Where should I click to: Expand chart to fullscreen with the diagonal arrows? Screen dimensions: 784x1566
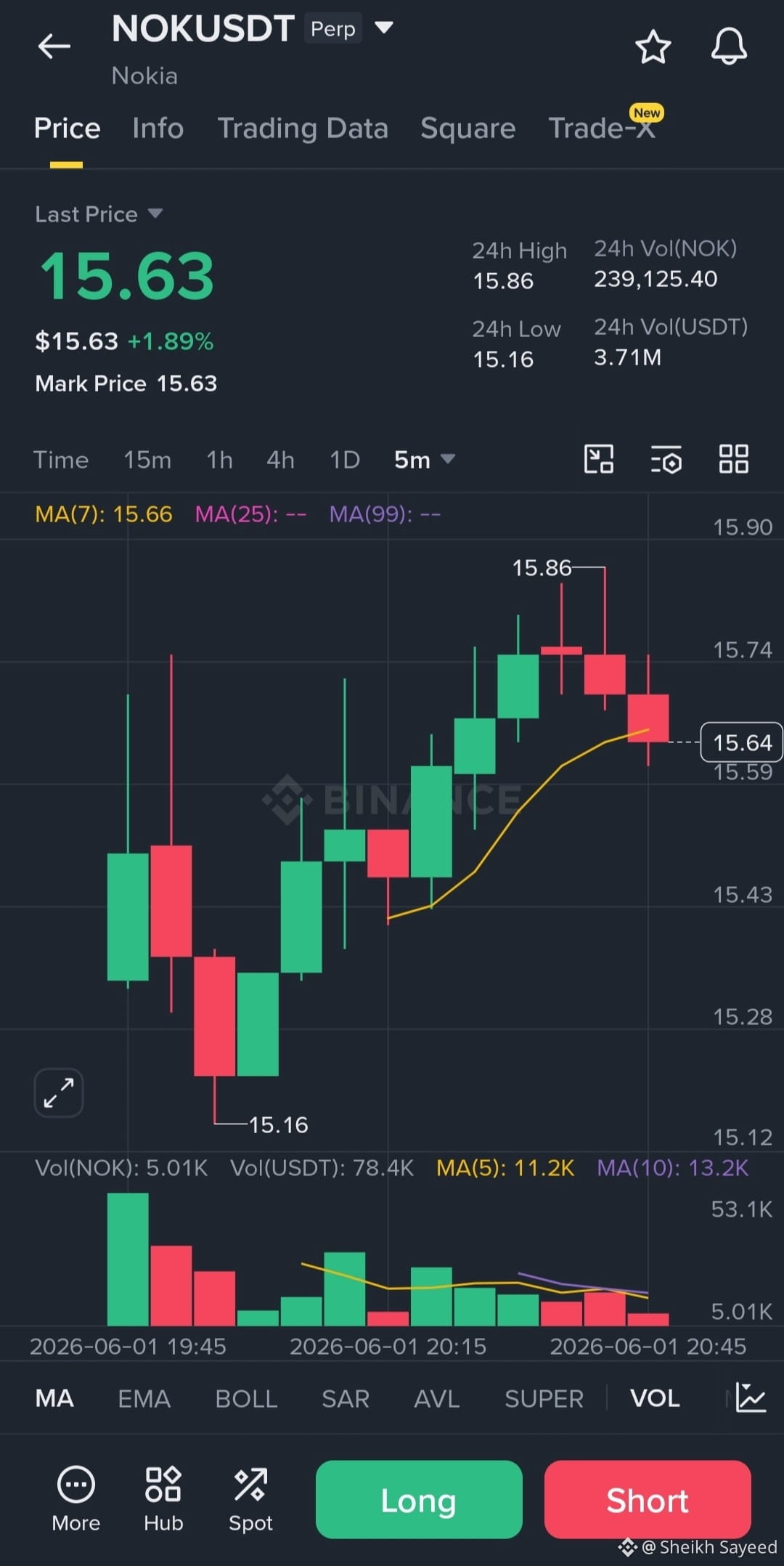point(59,1092)
